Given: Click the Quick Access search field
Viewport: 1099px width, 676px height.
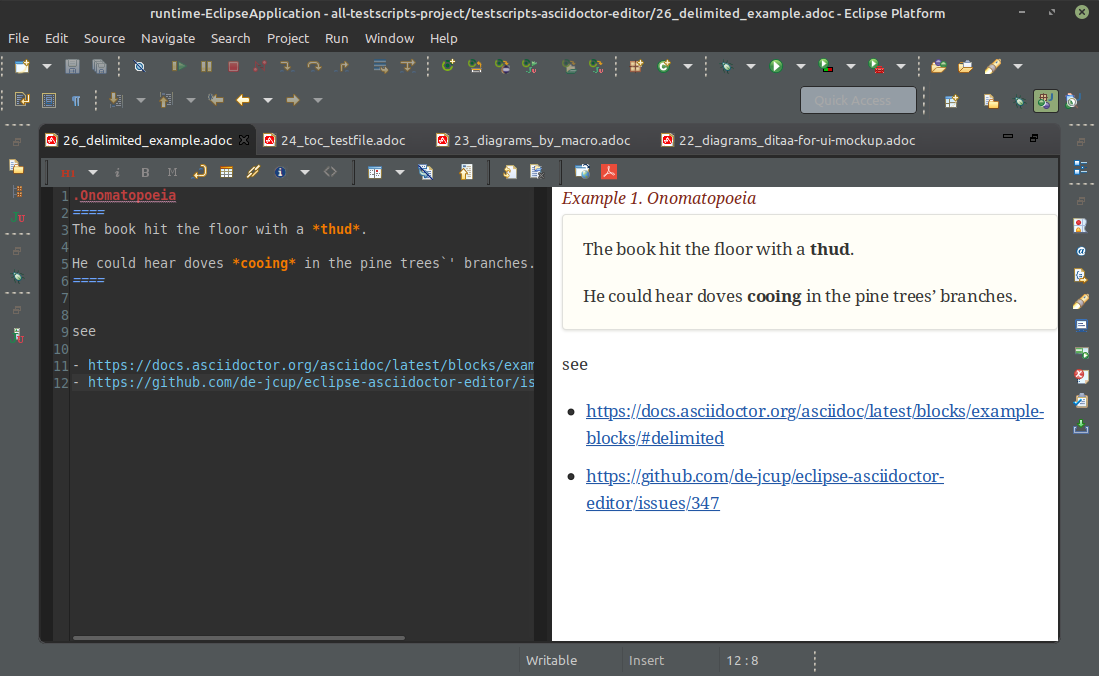Looking at the screenshot, I should (858, 100).
